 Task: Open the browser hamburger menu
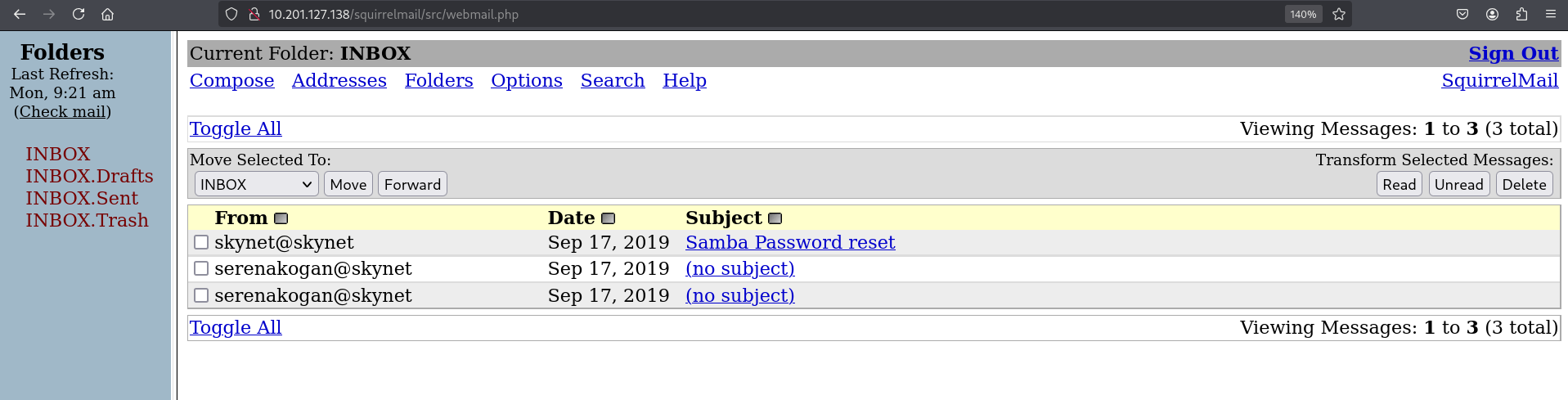(x=1551, y=14)
